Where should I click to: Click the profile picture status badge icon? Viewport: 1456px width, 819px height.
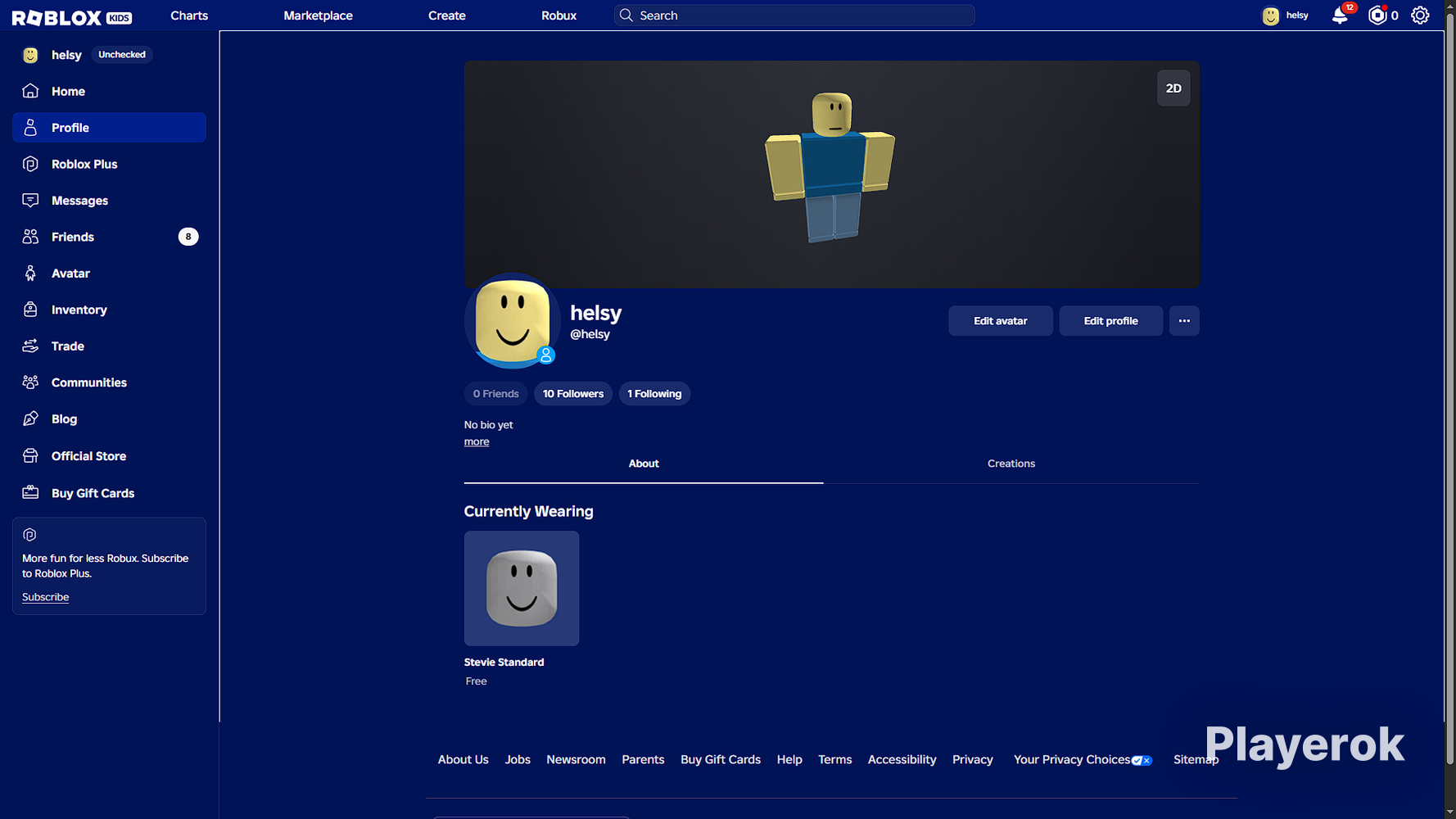(x=546, y=355)
